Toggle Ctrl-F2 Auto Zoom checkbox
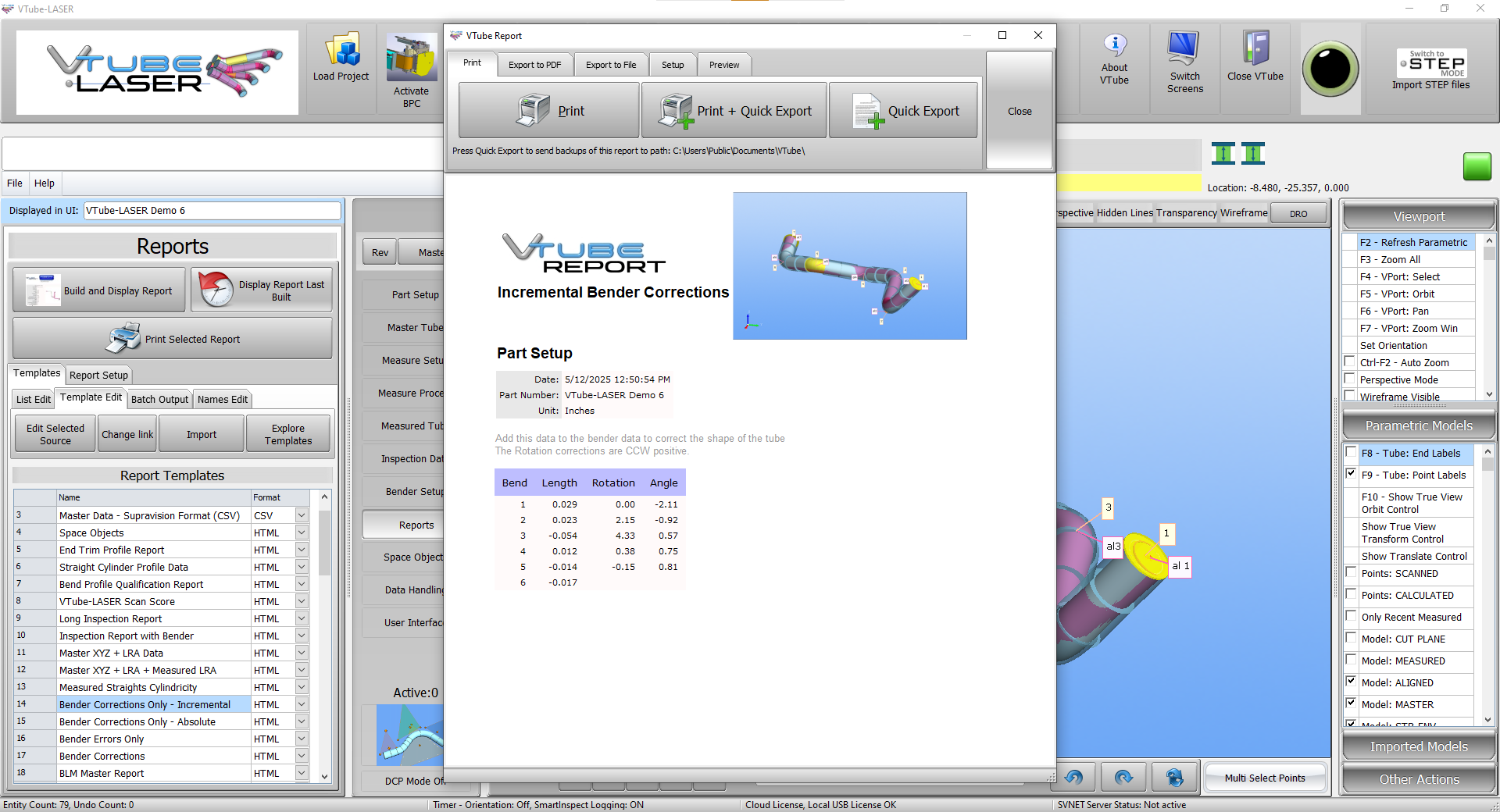Viewport: 1500px width, 812px height. tap(1350, 361)
